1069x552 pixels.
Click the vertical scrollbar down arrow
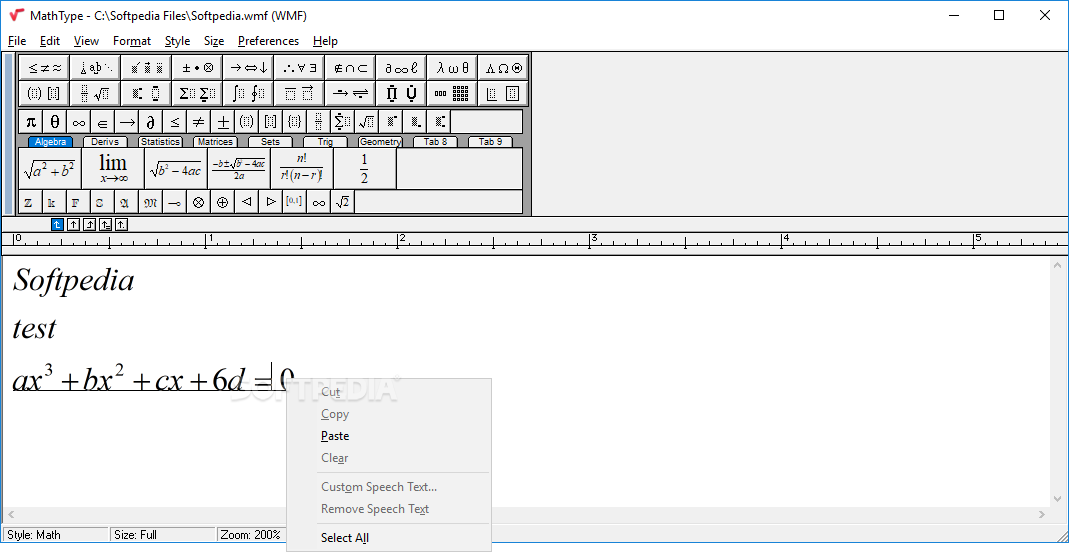(1057, 499)
